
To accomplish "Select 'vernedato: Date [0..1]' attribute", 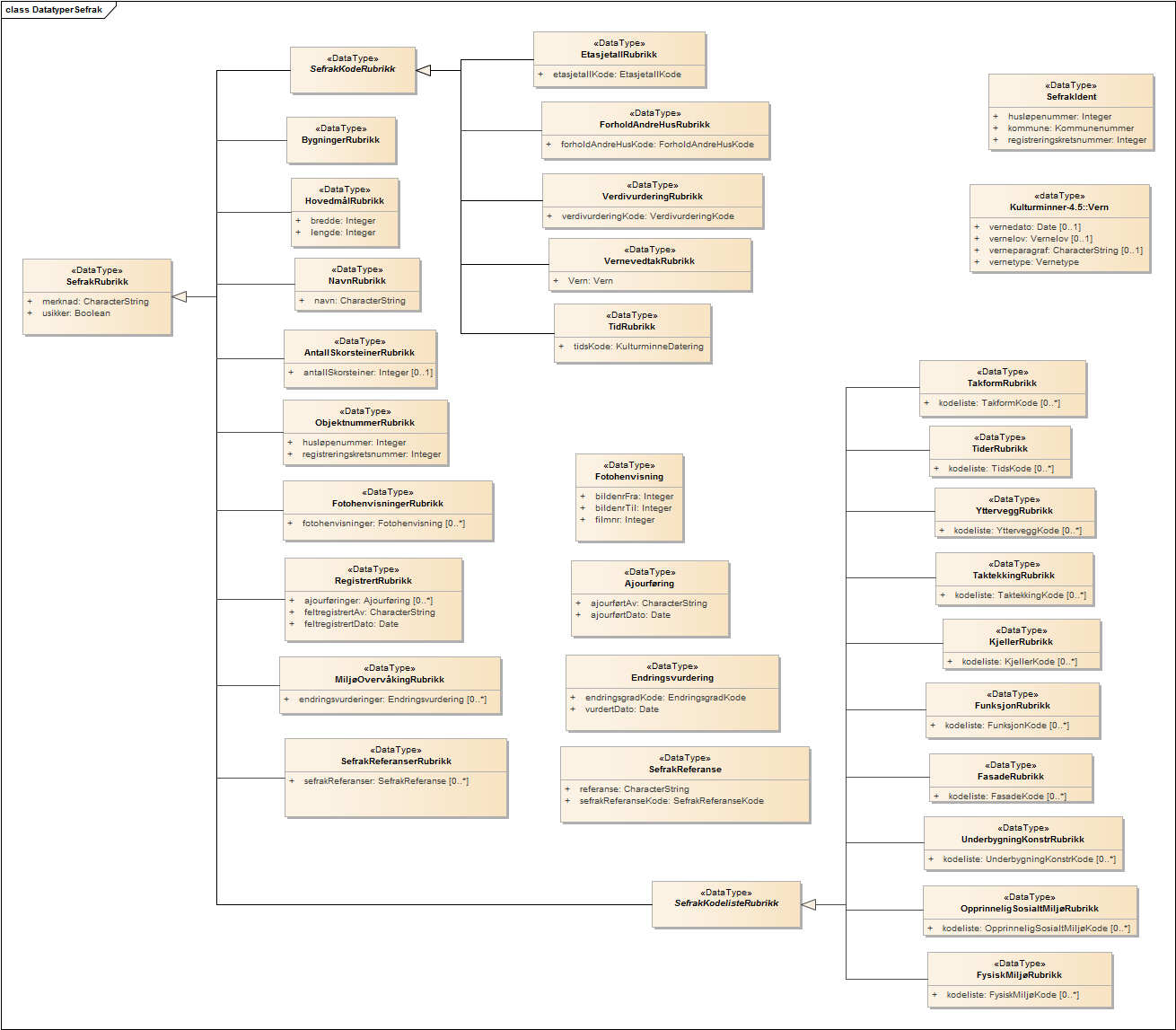I will (x=1035, y=227).
